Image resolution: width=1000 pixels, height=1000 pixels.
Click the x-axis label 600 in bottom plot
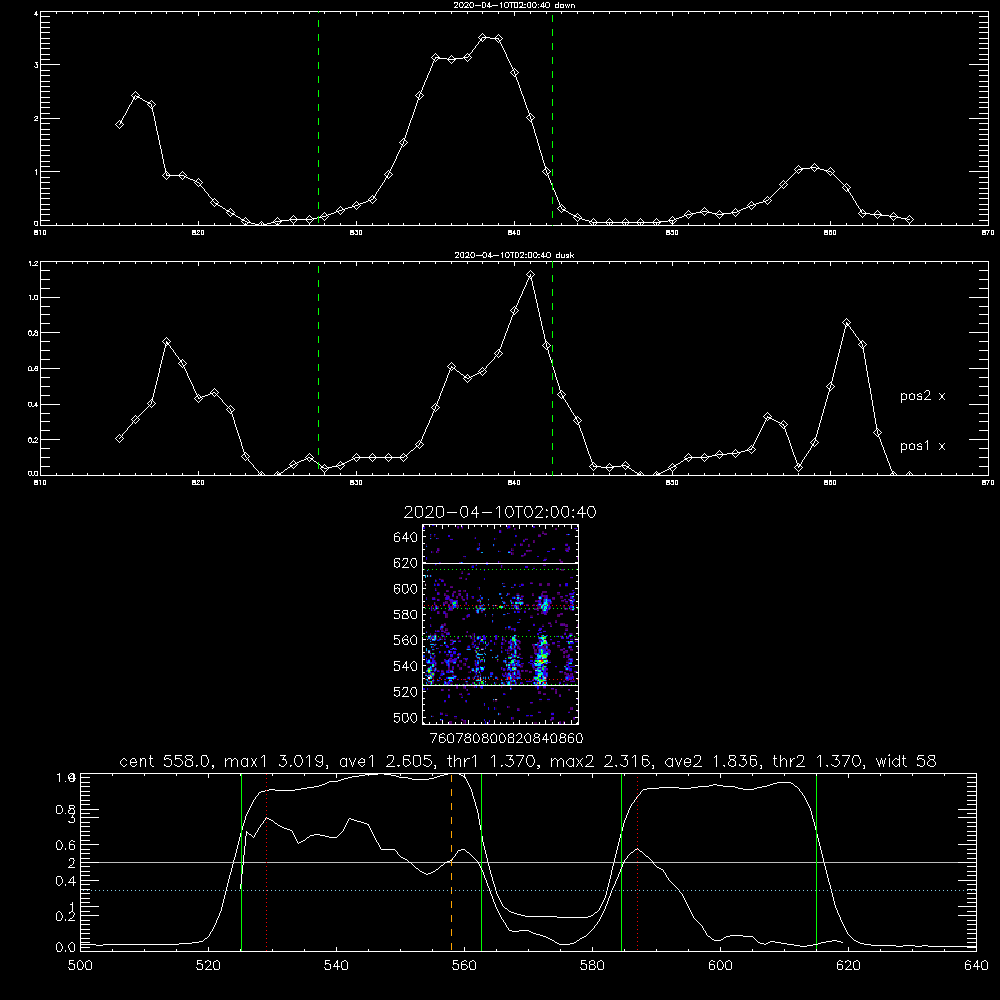tap(720, 965)
